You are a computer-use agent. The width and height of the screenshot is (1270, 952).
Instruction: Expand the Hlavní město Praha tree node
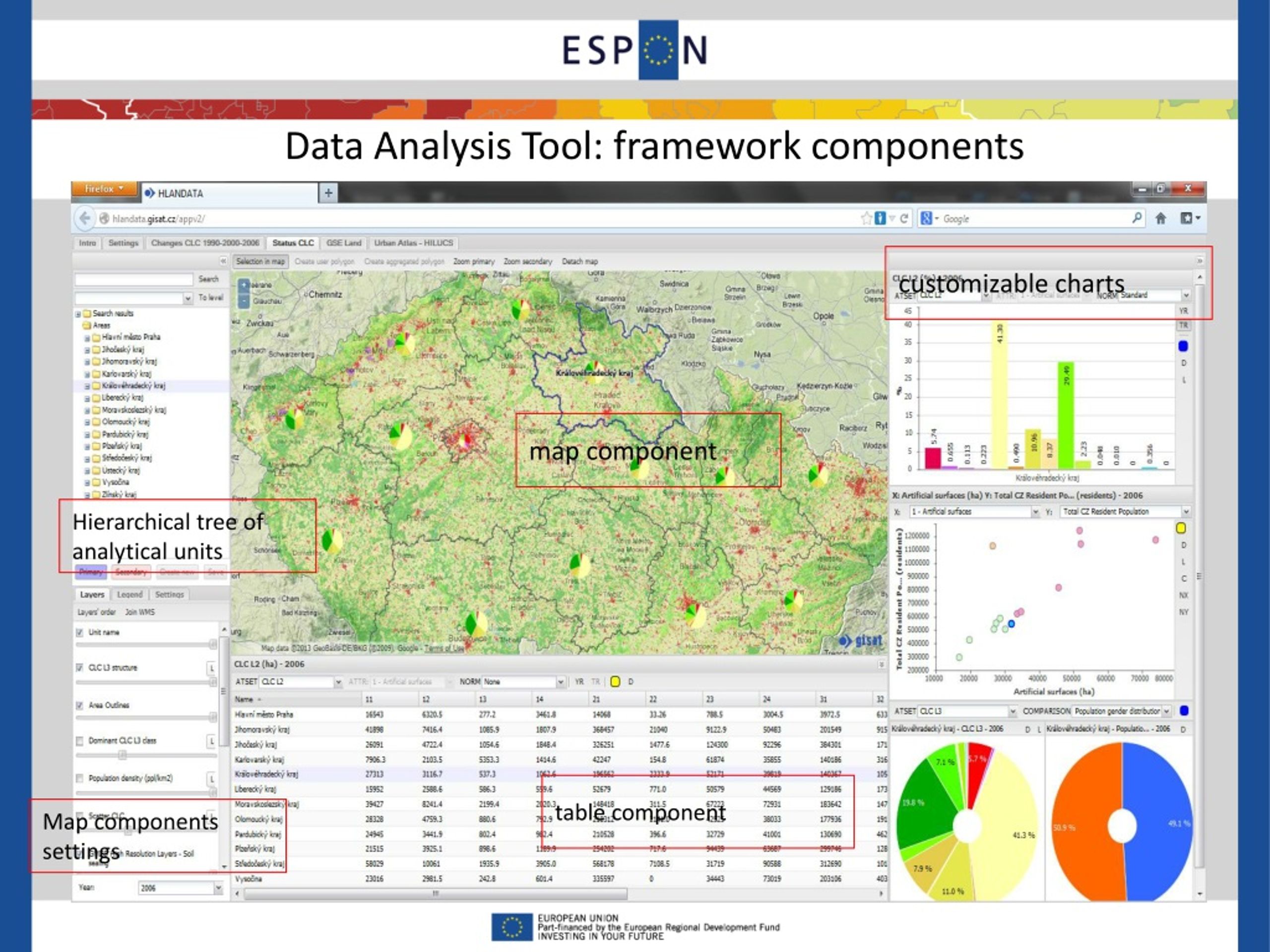(87, 338)
